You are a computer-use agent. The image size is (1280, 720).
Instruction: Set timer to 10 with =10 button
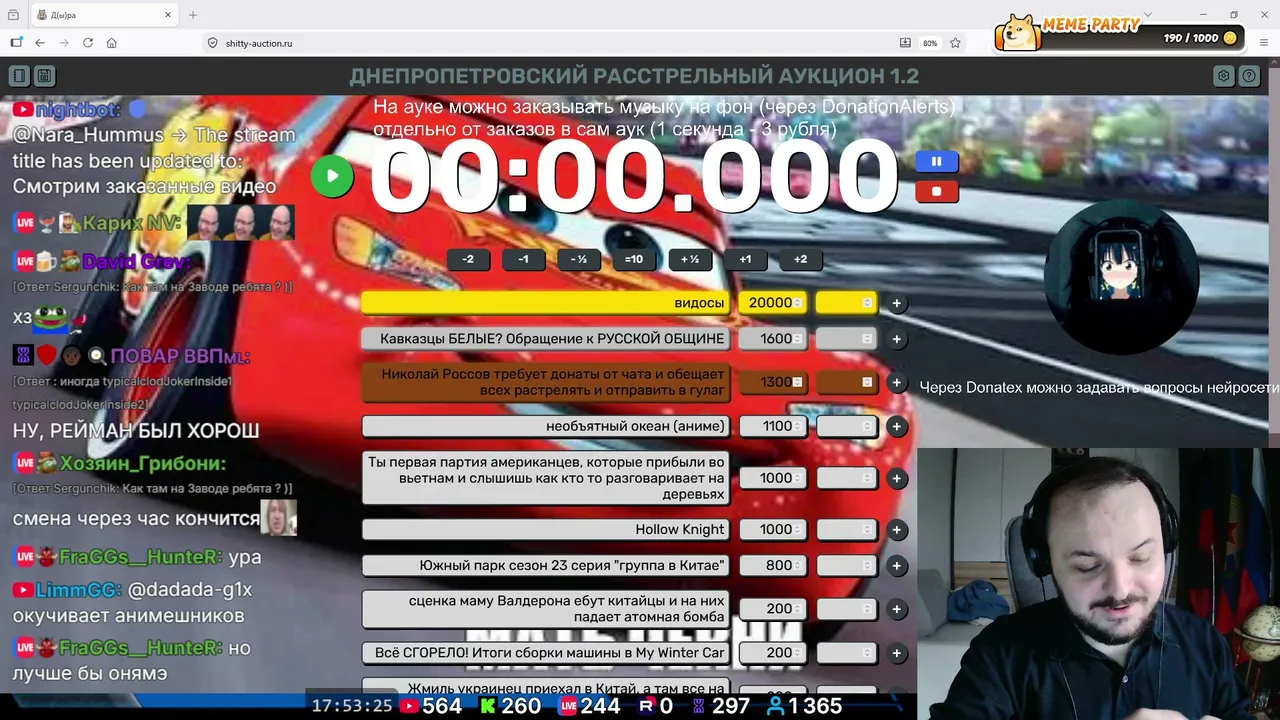tap(634, 259)
